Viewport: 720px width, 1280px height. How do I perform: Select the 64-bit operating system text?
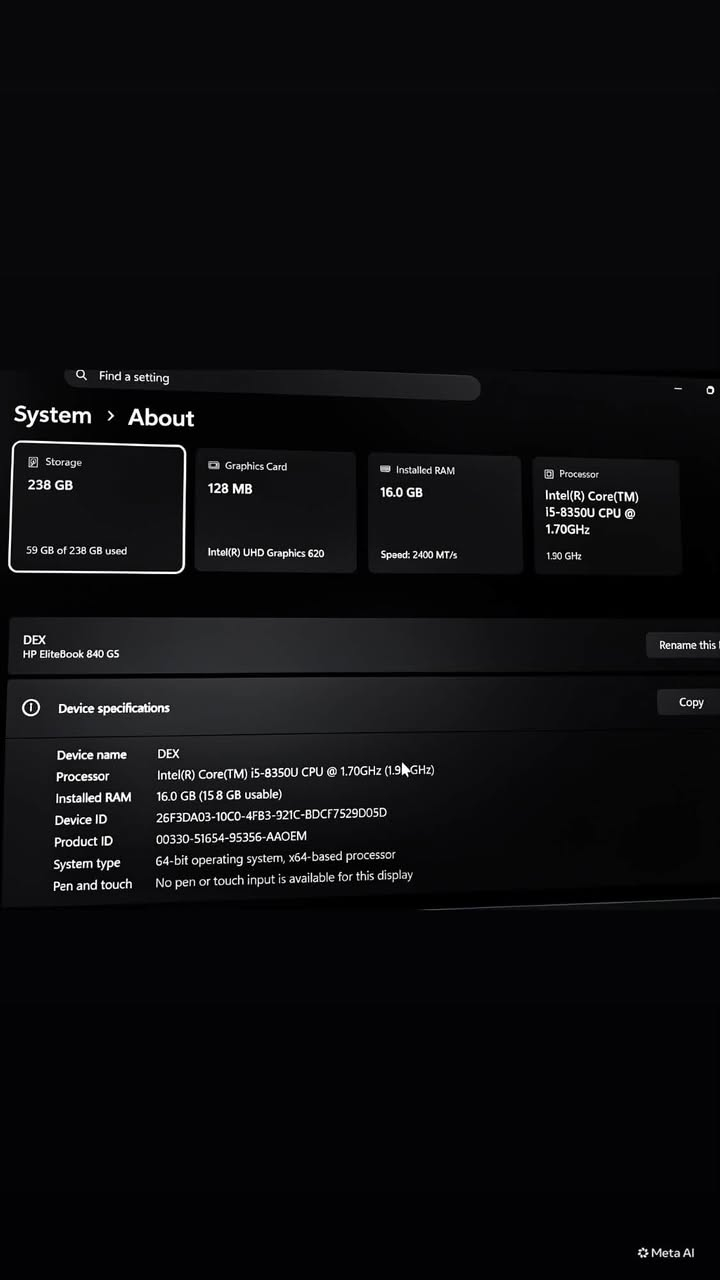[x=275, y=858]
